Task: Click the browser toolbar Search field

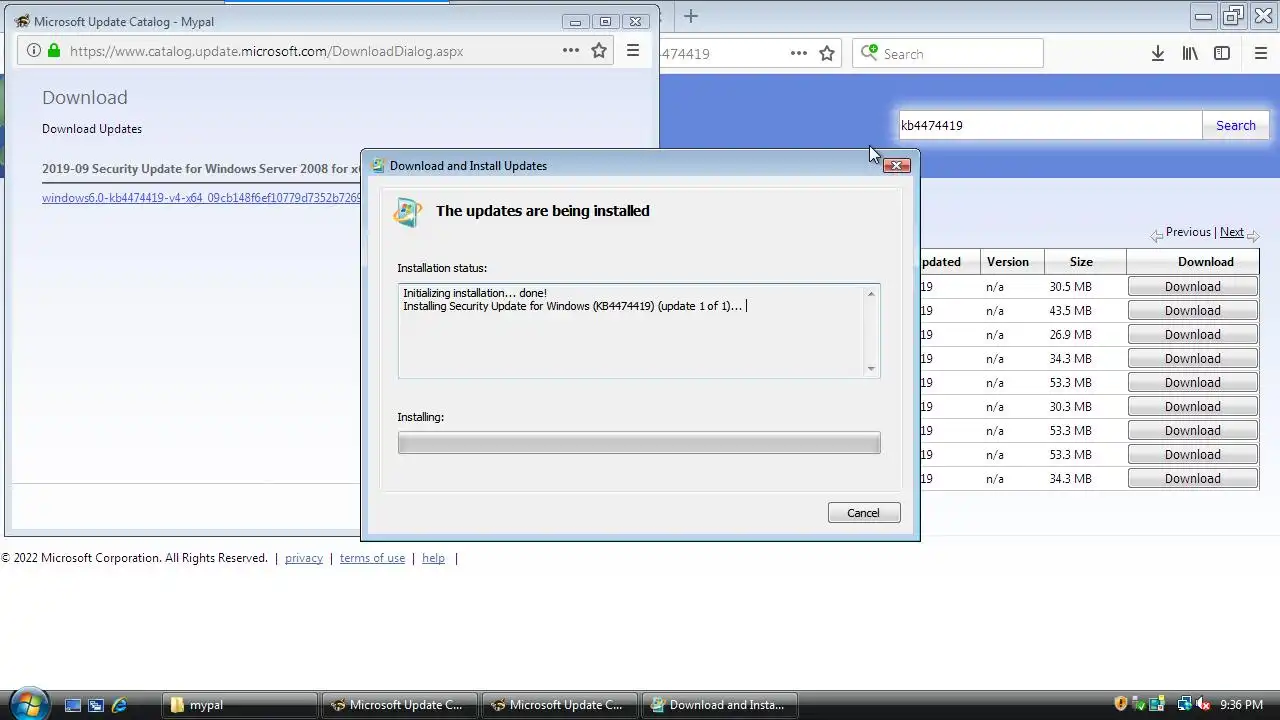Action: point(948,54)
